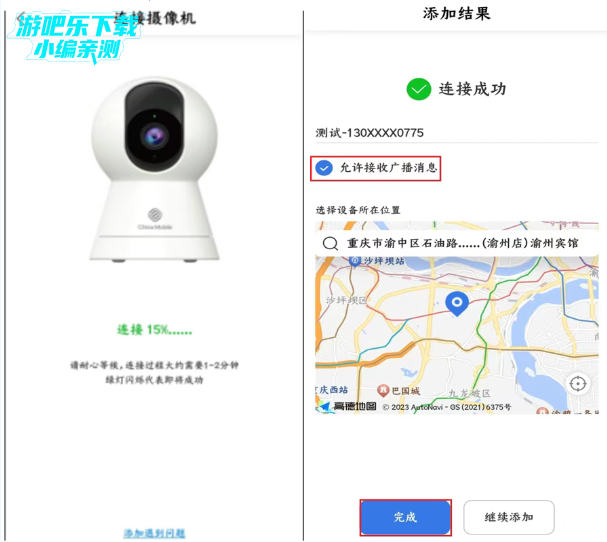Click the 连接 15% progress text
607x542 pixels.
pos(154,330)
